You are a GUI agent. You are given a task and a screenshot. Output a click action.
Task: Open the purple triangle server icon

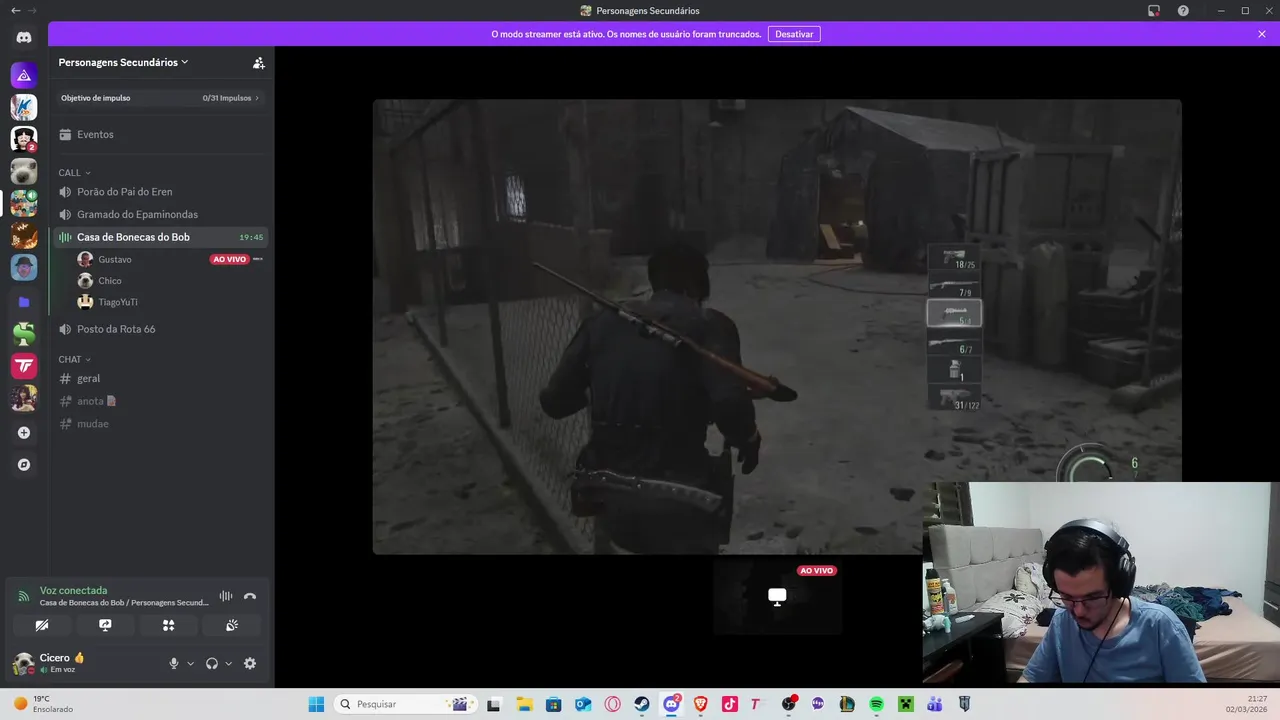[24, 75]
